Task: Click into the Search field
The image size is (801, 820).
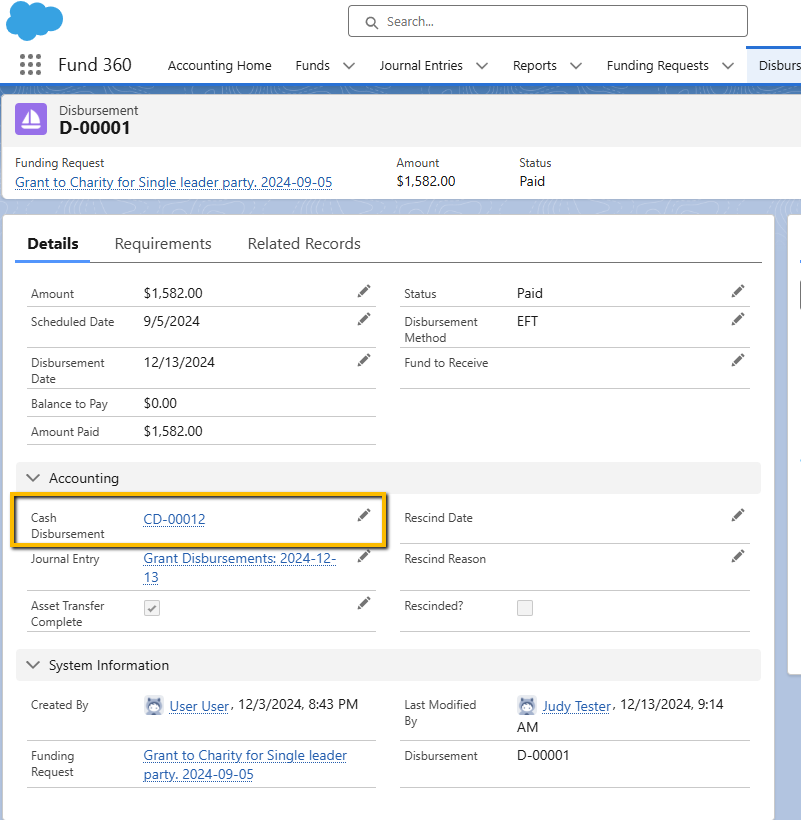Action: (548, 21)
